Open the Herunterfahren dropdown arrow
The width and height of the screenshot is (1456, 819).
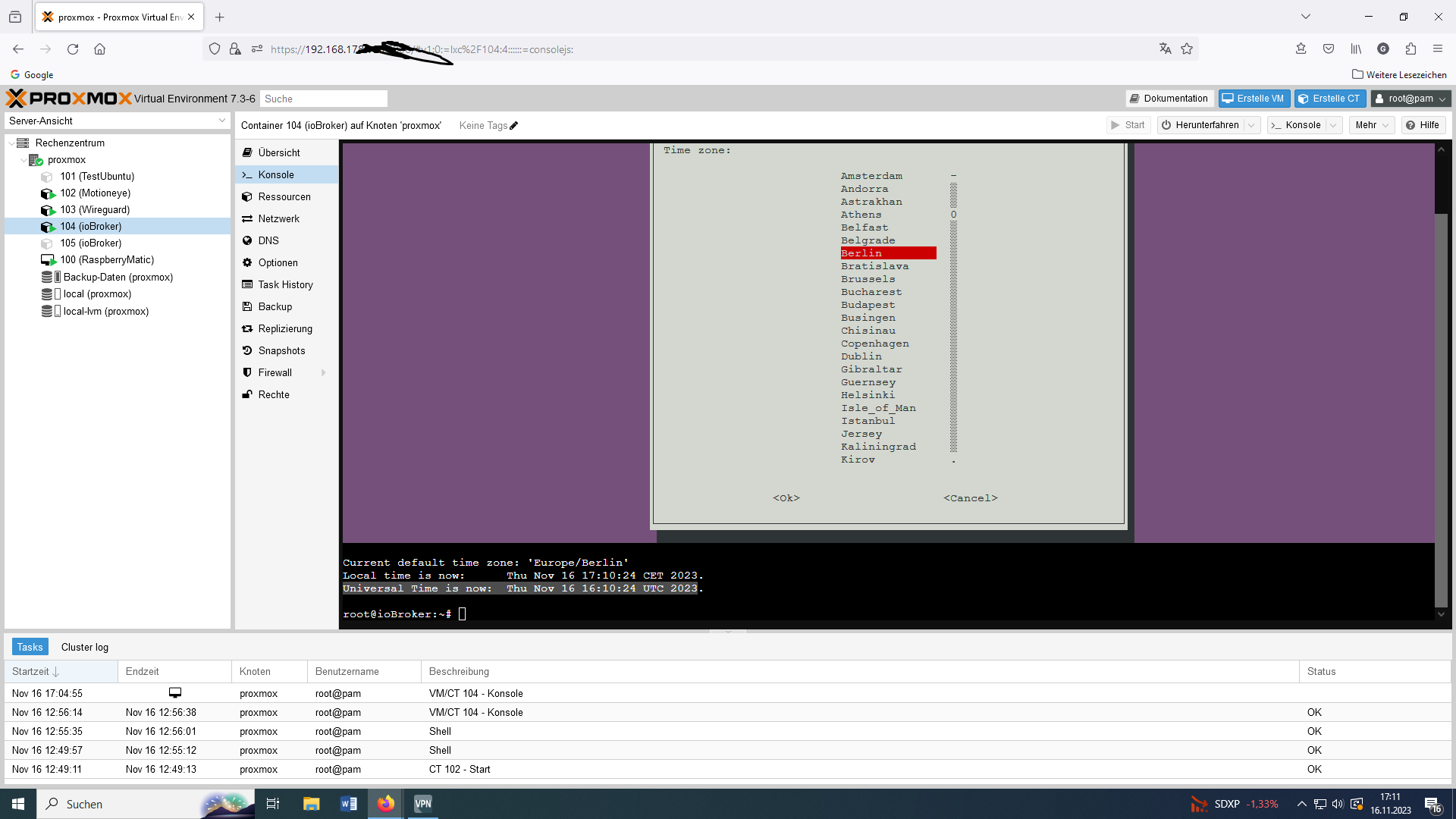click(1253, 125)
